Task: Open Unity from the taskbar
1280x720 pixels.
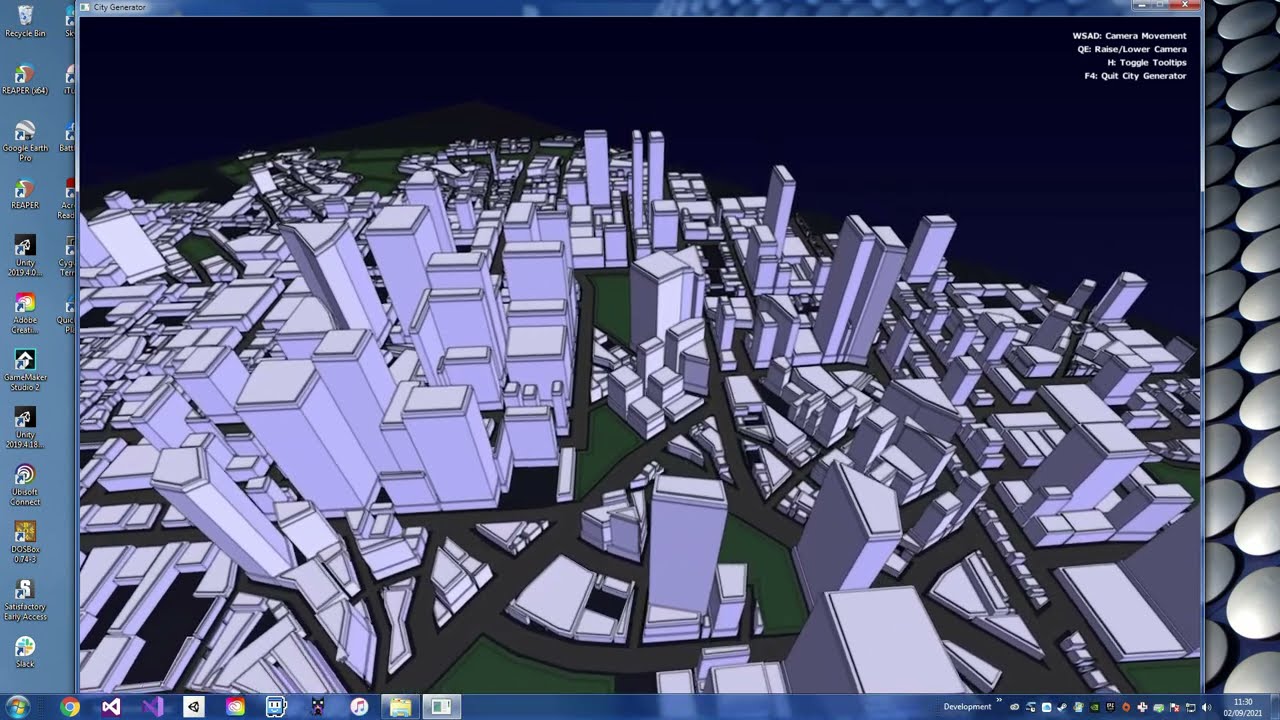Action: (194, 707)
